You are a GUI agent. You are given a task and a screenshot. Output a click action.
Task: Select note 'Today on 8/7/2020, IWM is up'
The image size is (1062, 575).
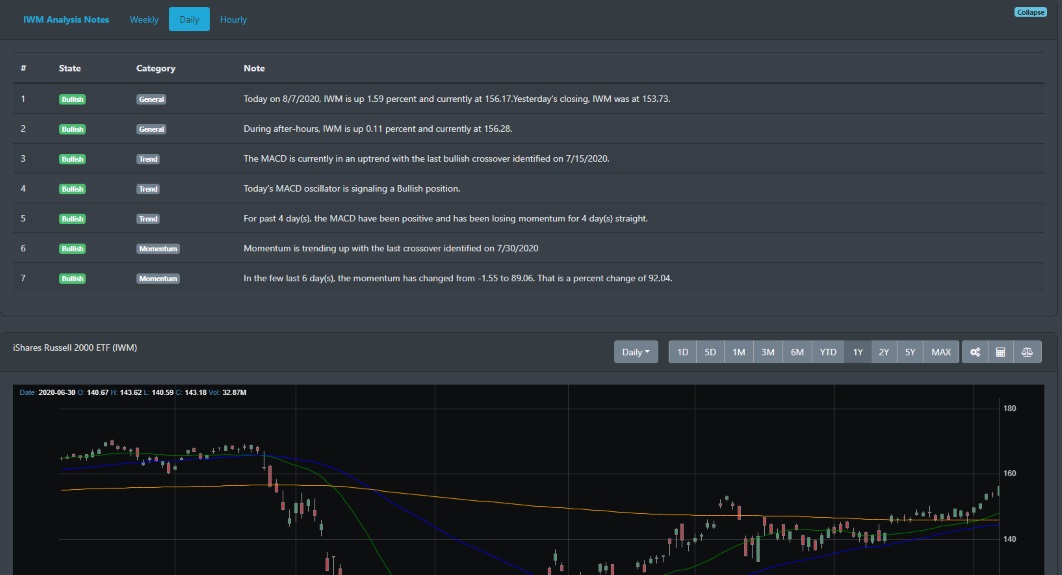click(x=457, y=99)
